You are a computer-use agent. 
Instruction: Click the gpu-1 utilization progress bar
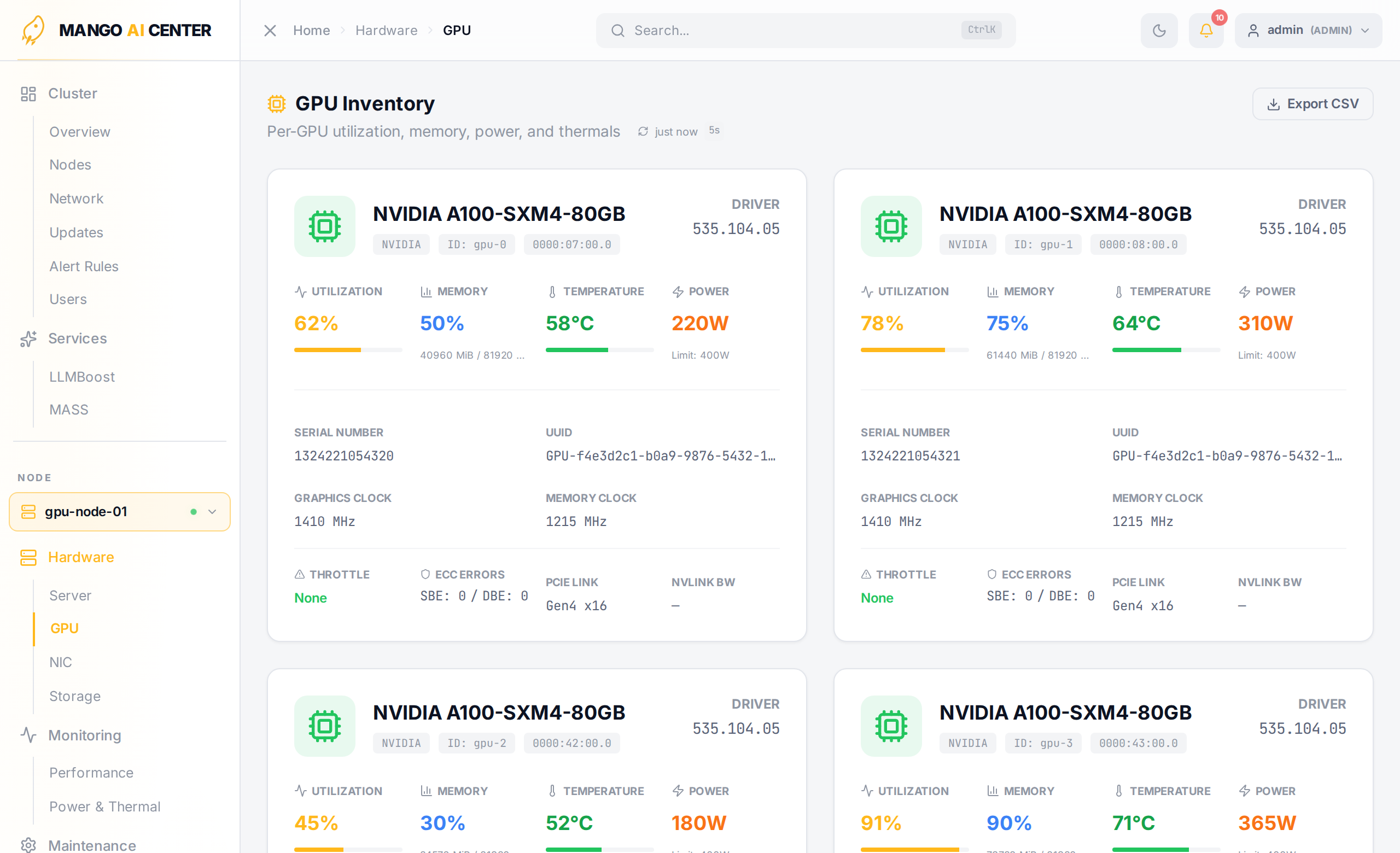(915, 350)
